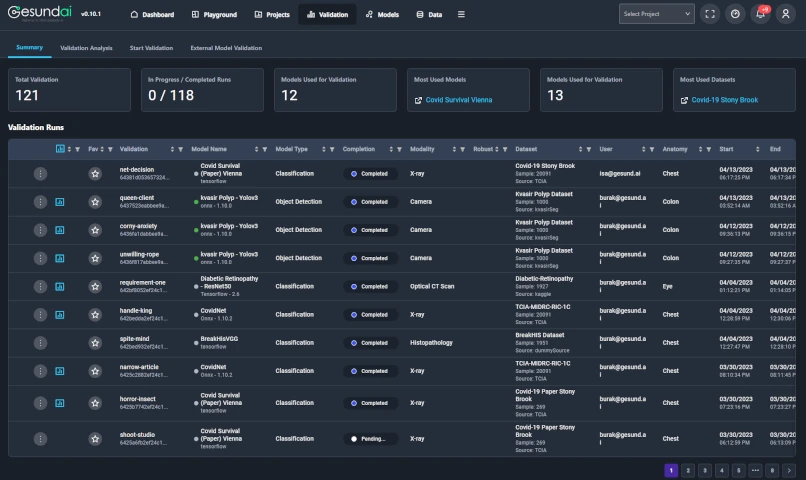This screenshot has height=480, width=806.
Task: Open row actions menu for net-decision
Action: tap(40, 174)
